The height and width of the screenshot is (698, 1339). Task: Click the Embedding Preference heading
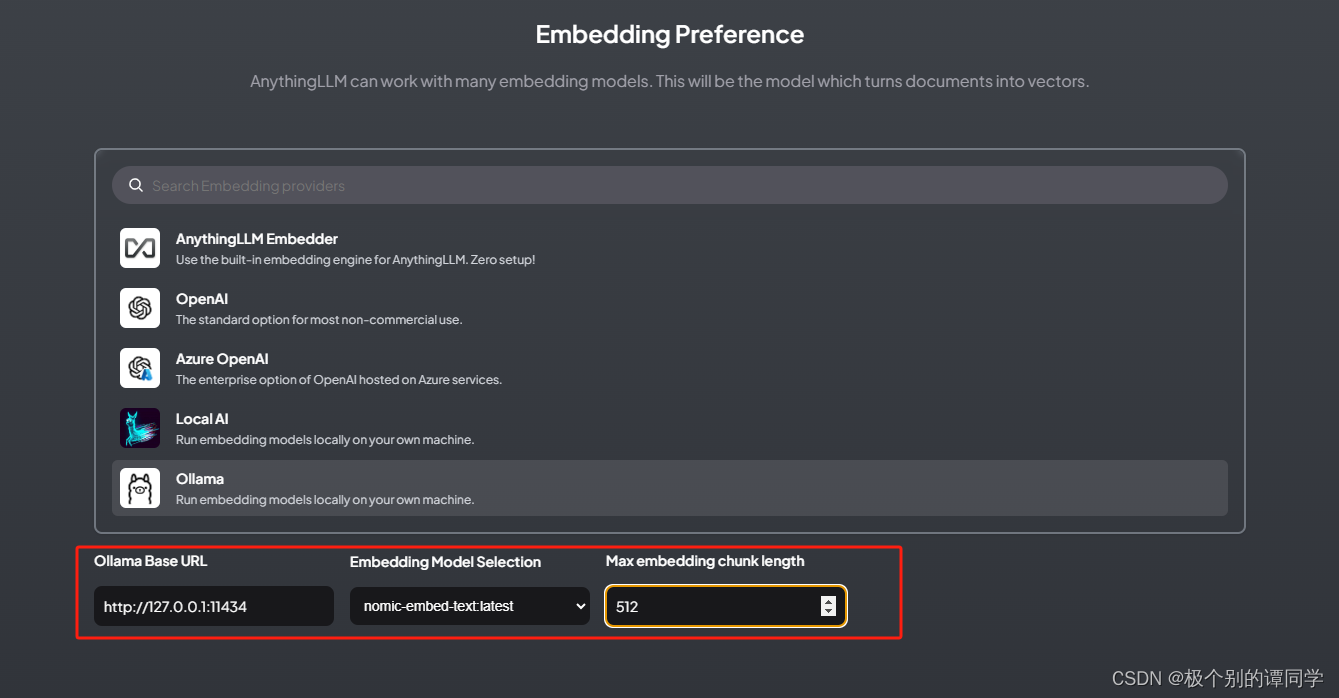[x=670, y=34]
